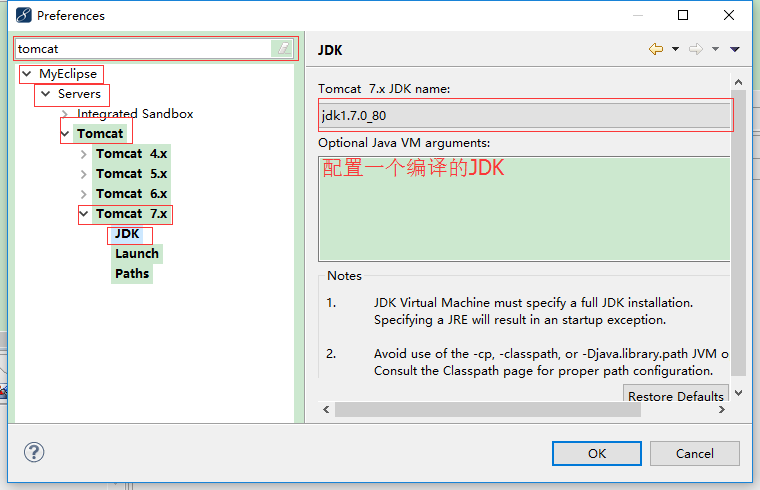Click the filter text field containing tomcat

(x=143, y=48)
